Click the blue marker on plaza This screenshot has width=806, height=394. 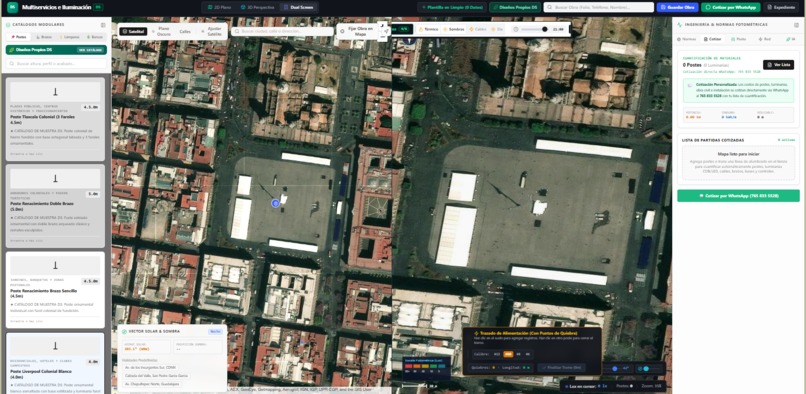click(276, 203)
